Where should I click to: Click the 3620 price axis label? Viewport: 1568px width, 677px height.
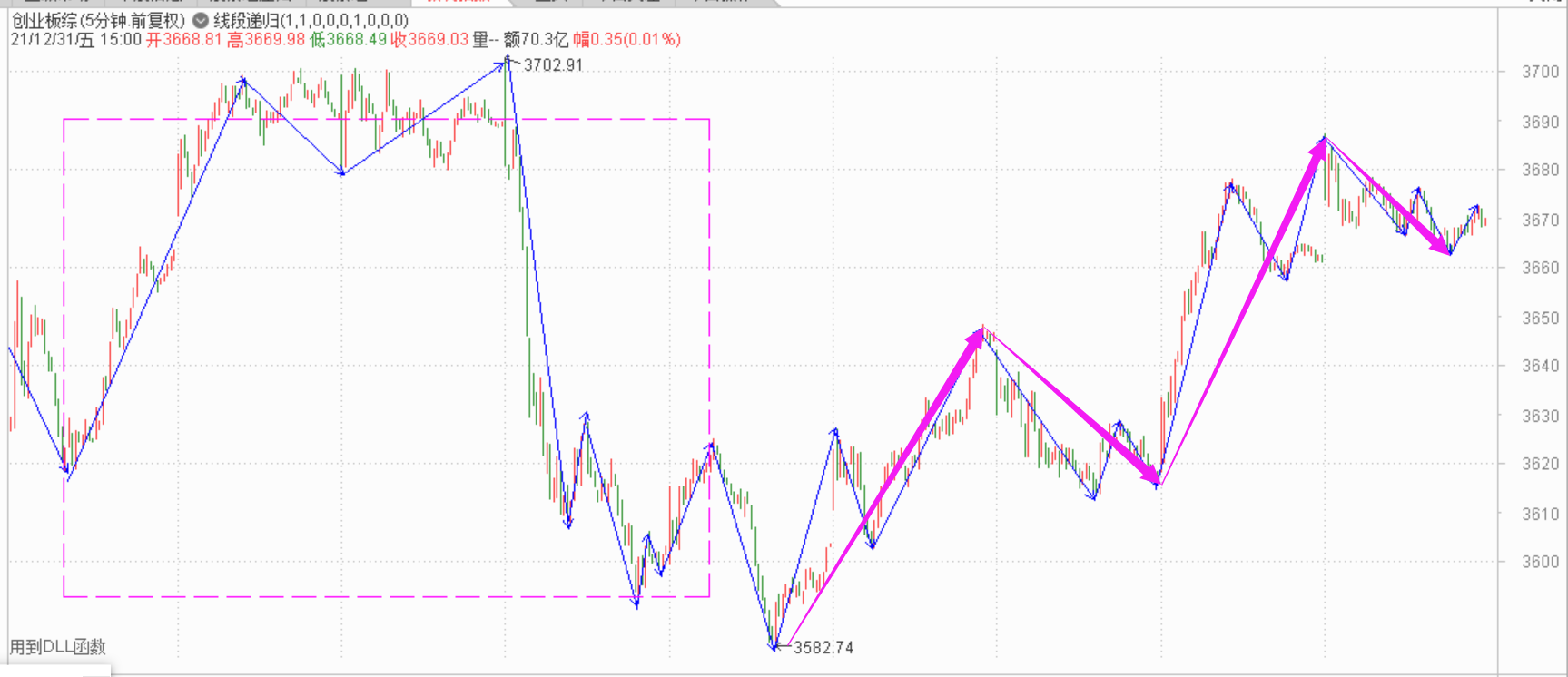coord(1541,464)
